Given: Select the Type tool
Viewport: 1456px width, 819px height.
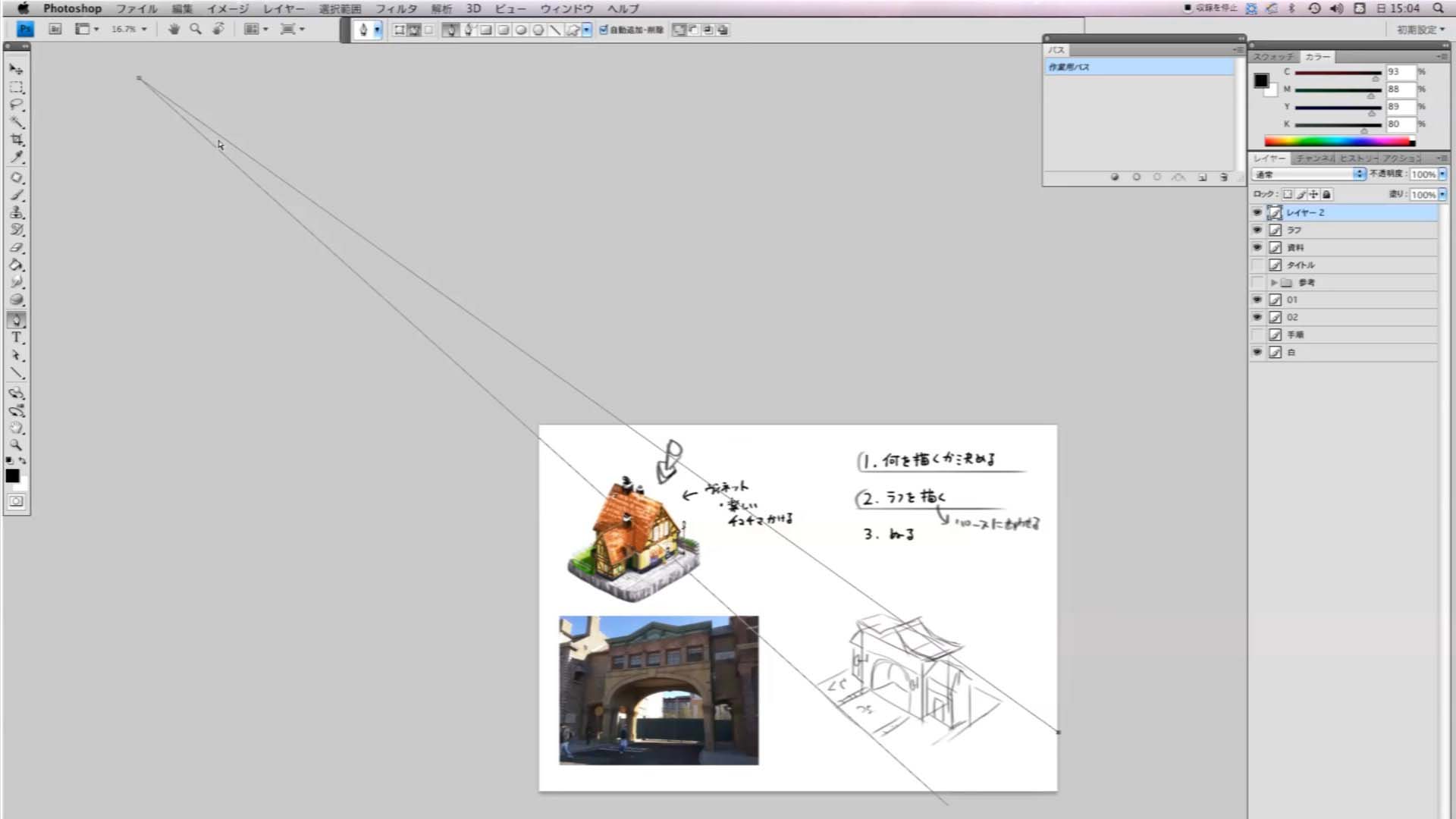Looking at the screenshot, I should tap(16, 337).
